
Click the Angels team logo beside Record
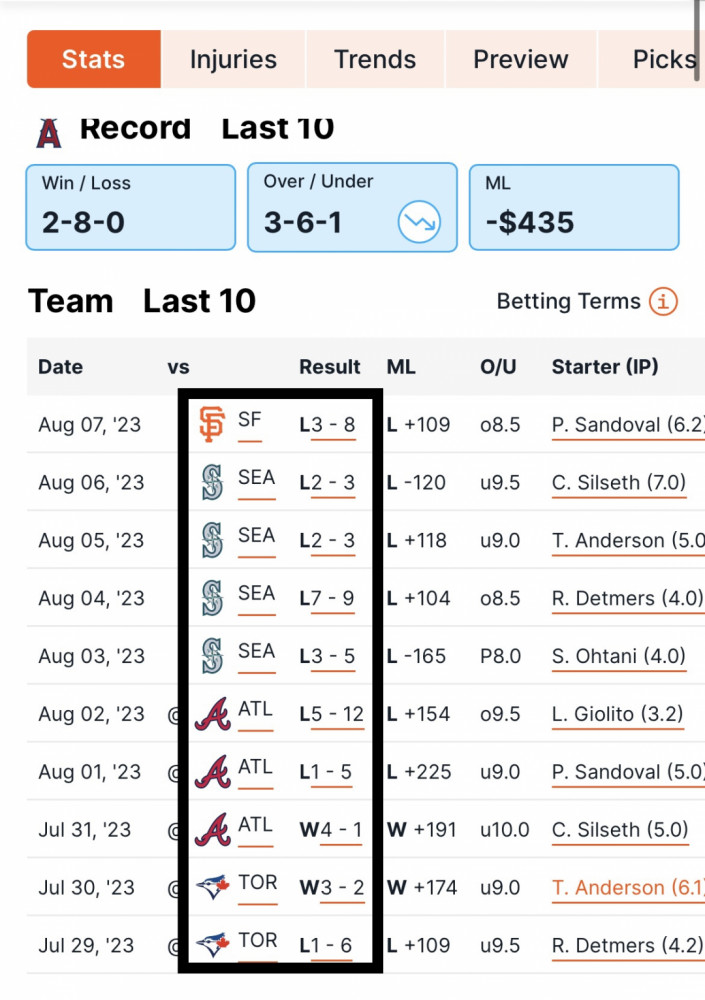pyautogui.click(x=49, y=134)
